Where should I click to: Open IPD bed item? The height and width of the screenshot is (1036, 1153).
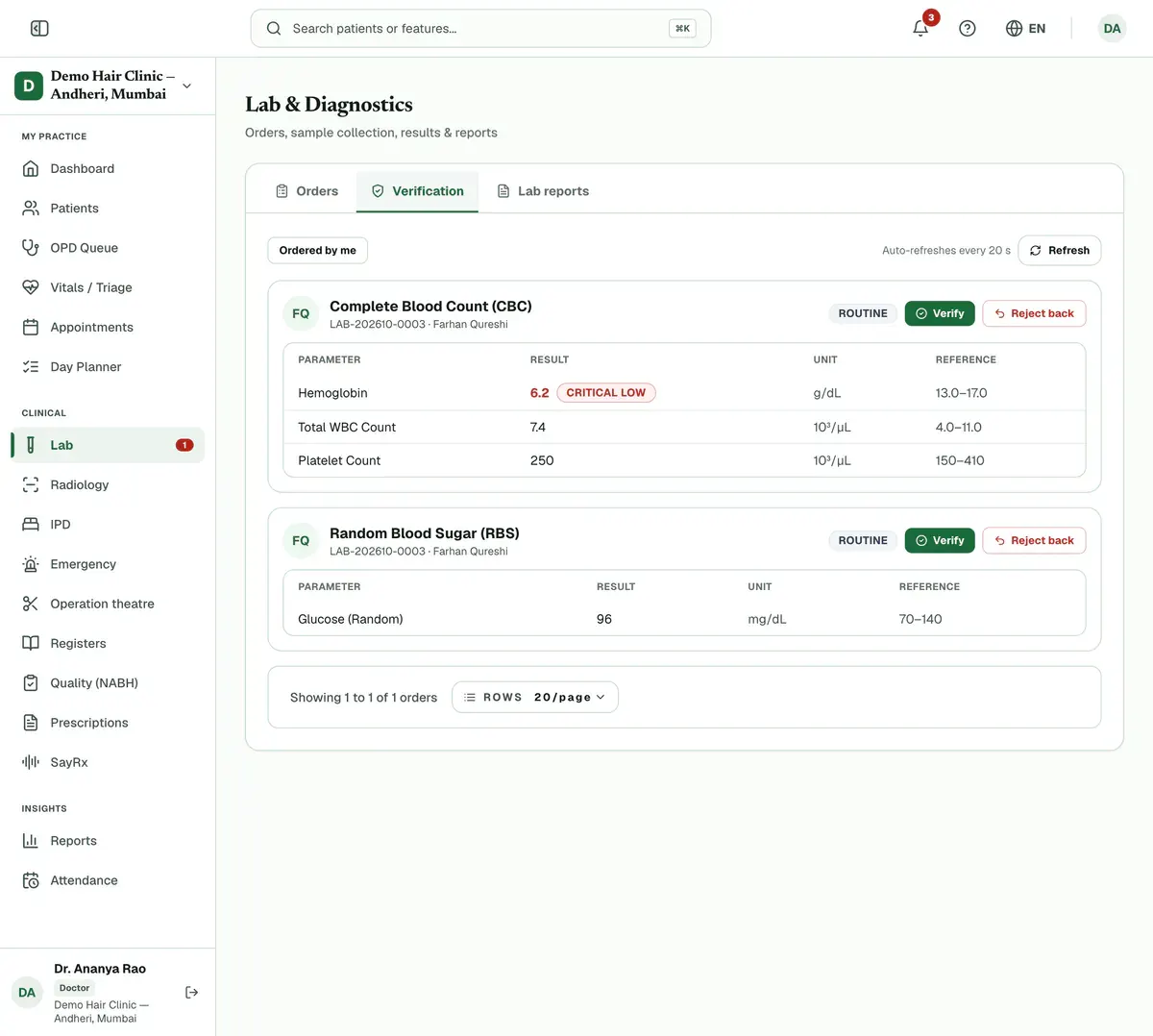[108, 525]
